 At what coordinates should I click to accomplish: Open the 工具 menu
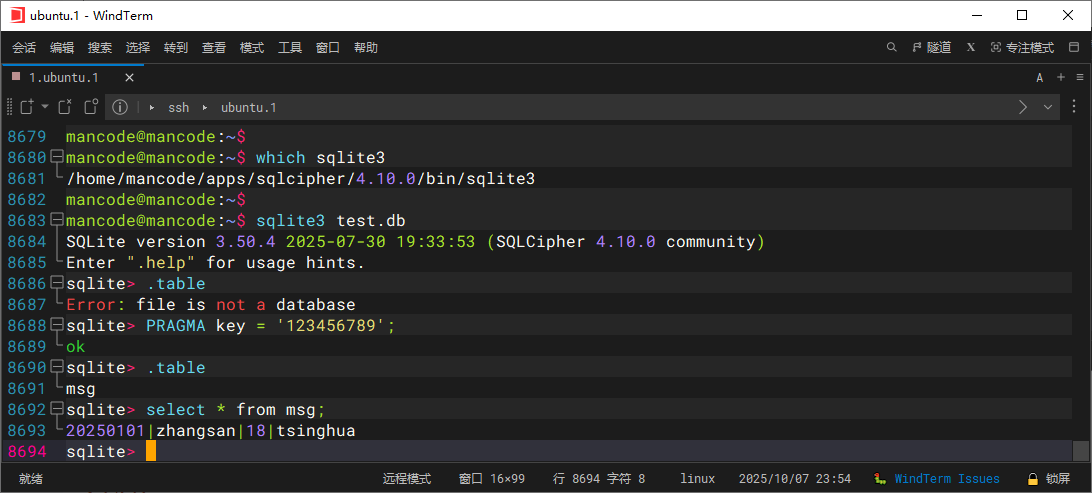[x=290, y=47]
